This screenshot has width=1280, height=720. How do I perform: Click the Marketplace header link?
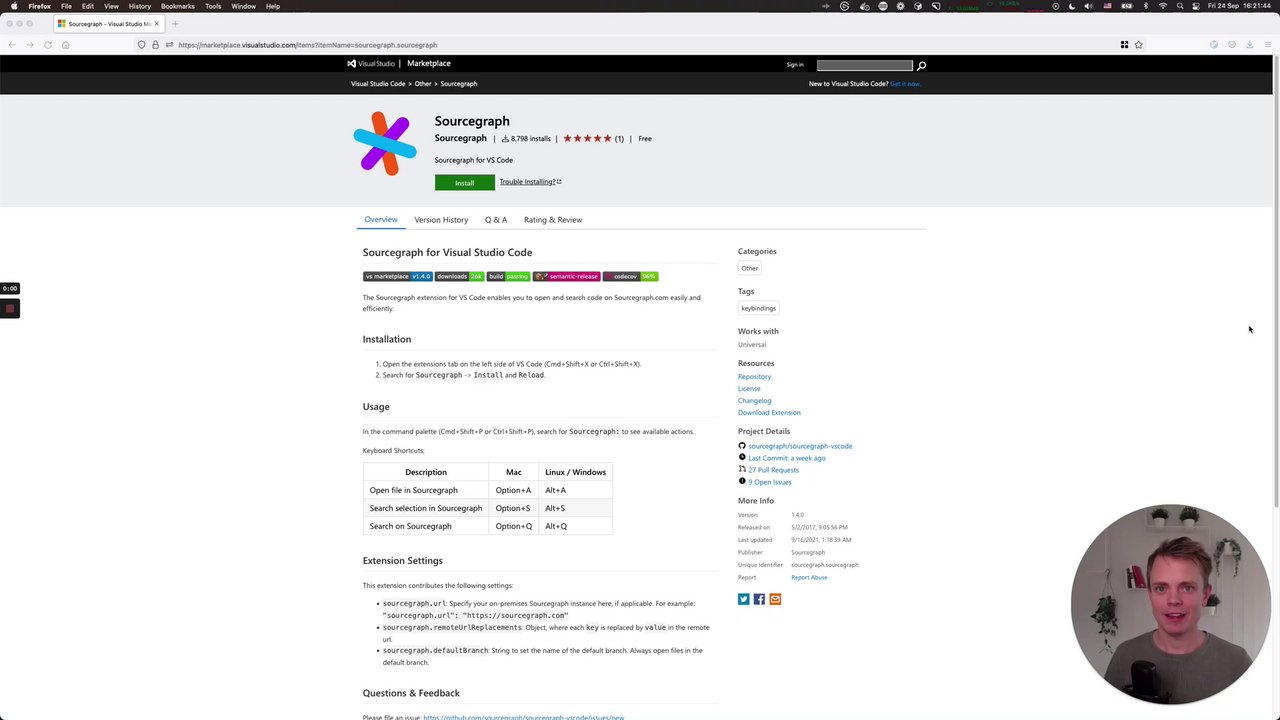[428, 63]
